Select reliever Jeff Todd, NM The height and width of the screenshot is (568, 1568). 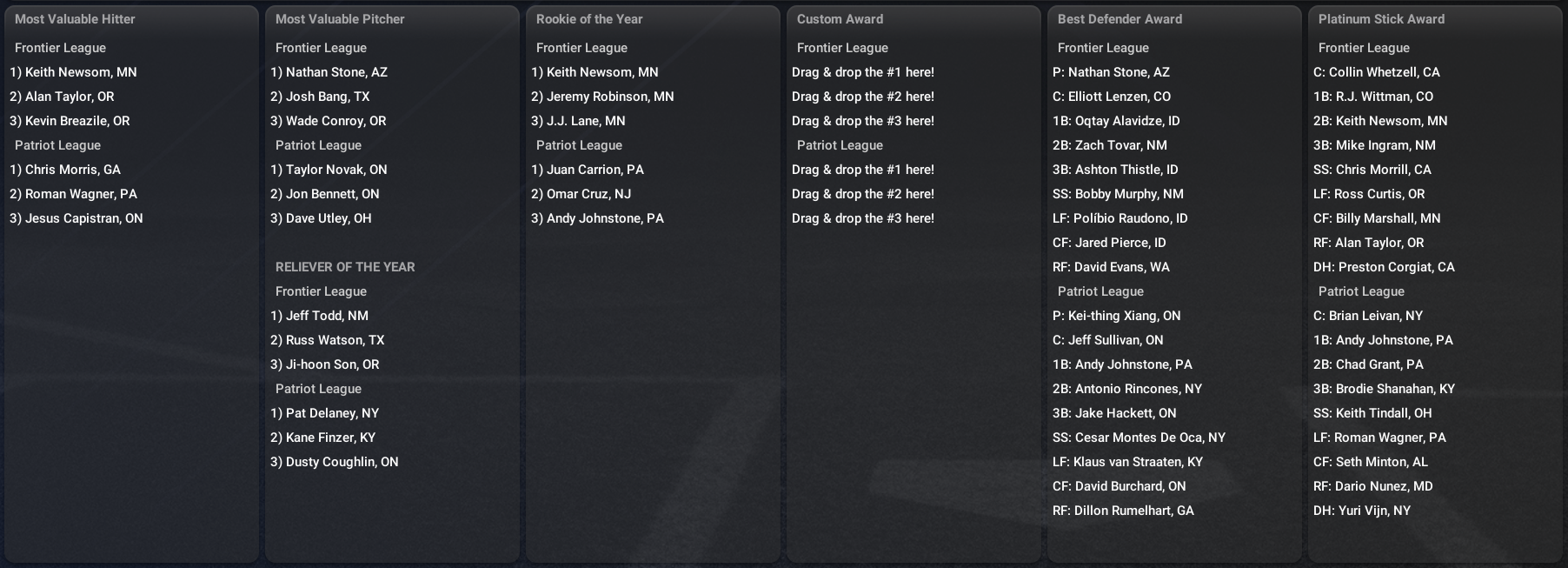coord(327,316)
